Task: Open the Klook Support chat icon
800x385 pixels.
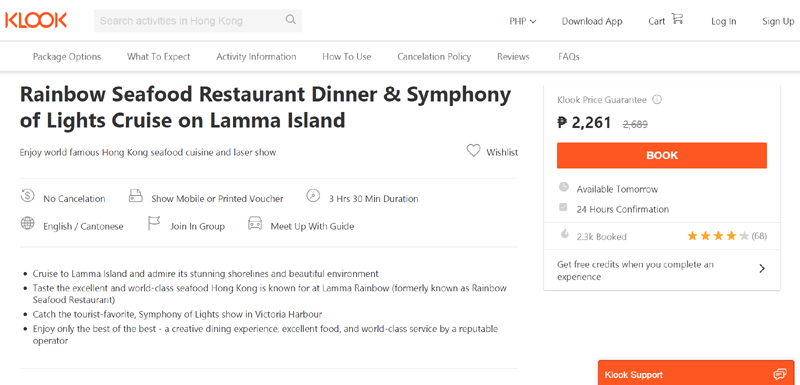Action: 779,374
